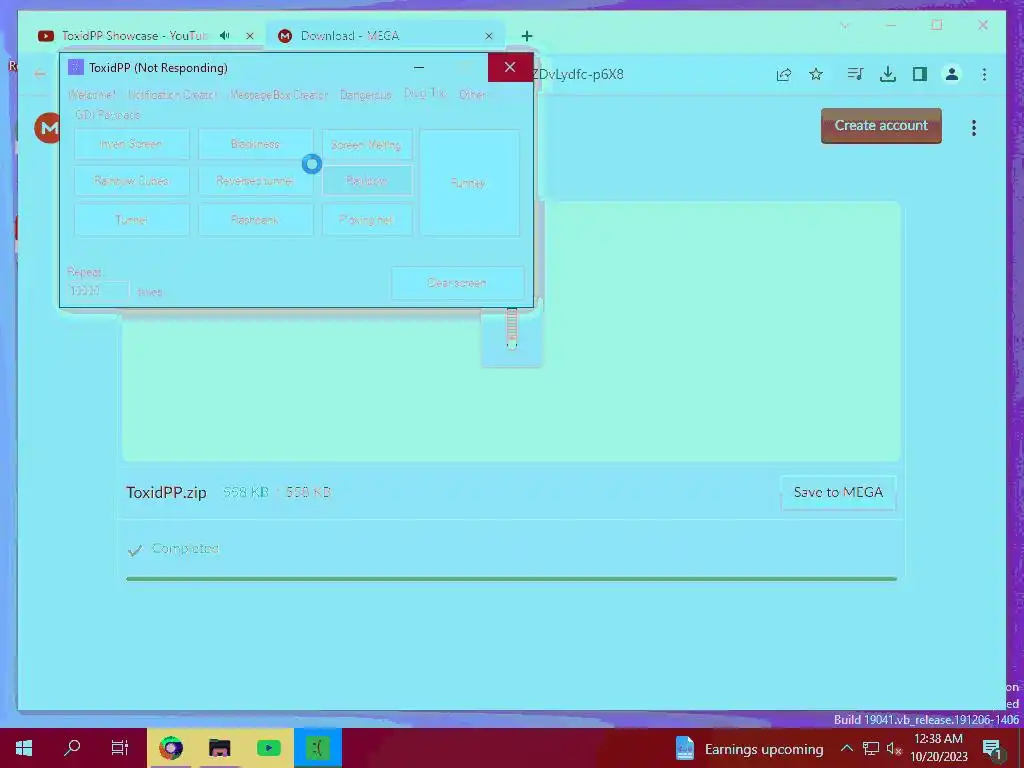This screenshot has width=1024, height=768.
Task: Select the GDI Payloads tab
Action: [x=108, y=115]
